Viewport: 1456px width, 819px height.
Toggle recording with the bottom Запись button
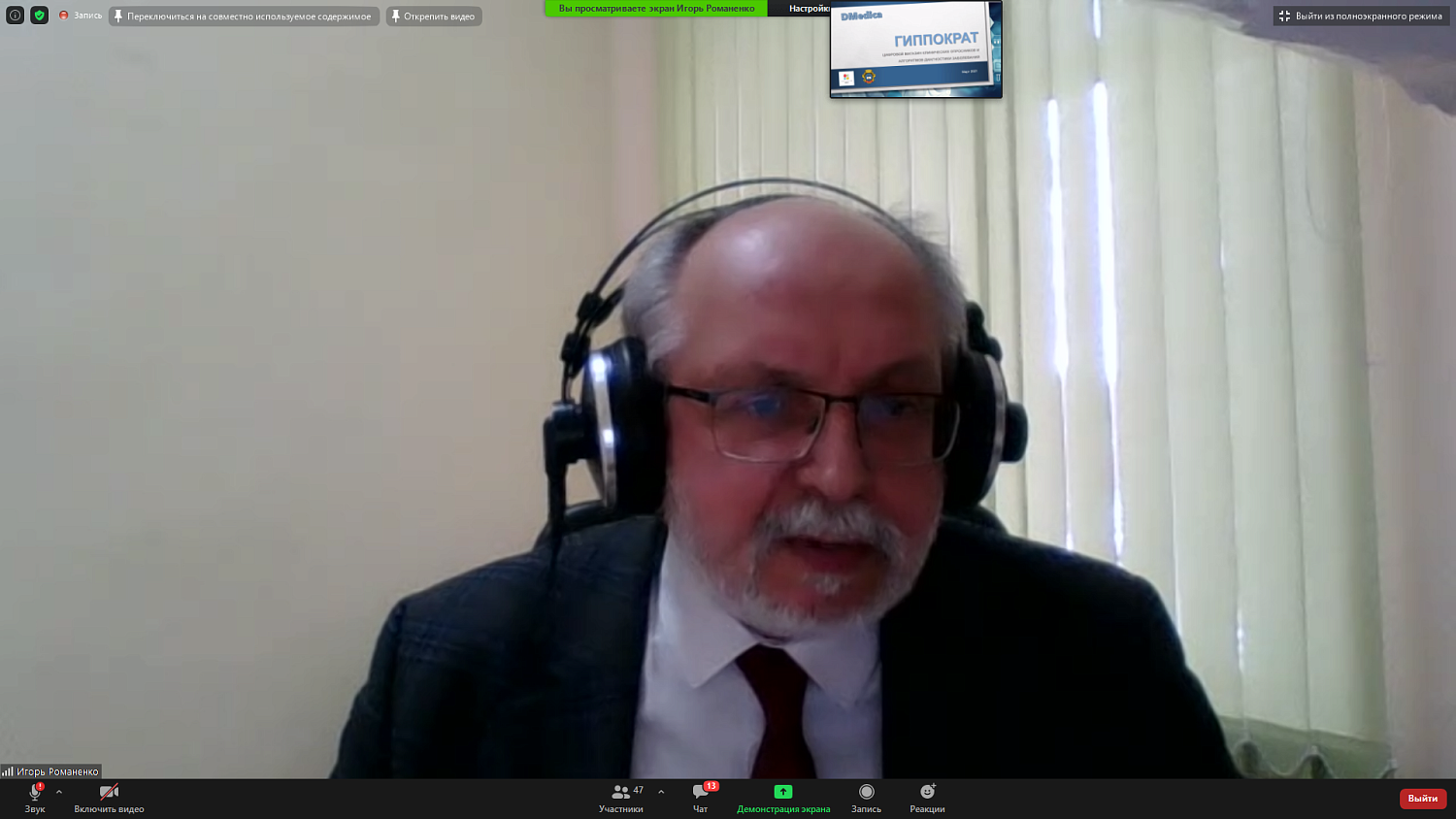point(866,798)
